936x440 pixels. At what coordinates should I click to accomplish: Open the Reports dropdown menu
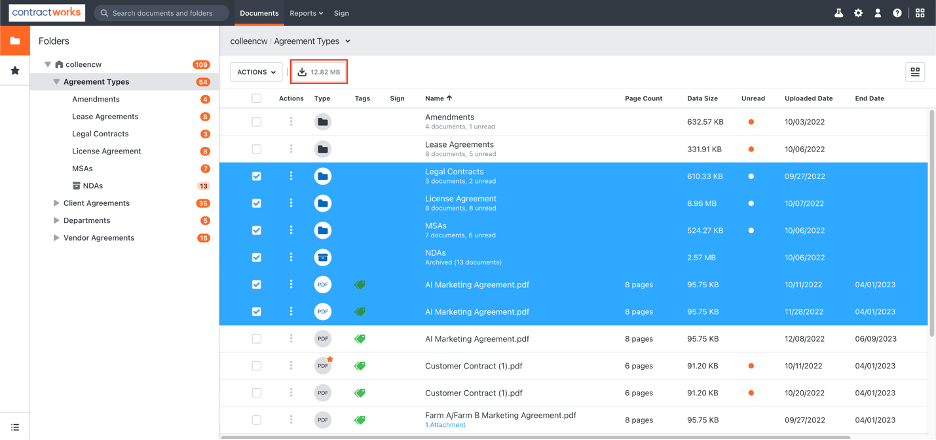coord(306,13)
